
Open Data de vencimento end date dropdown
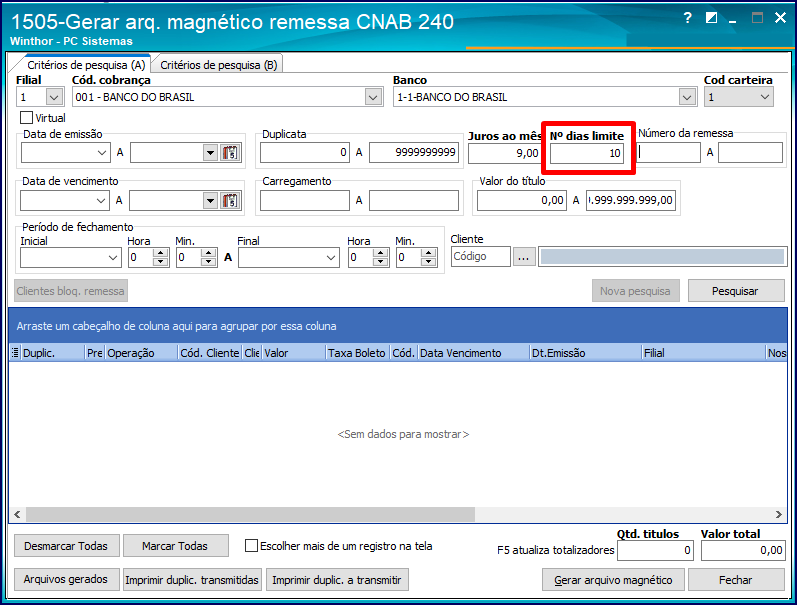(210, 200)
